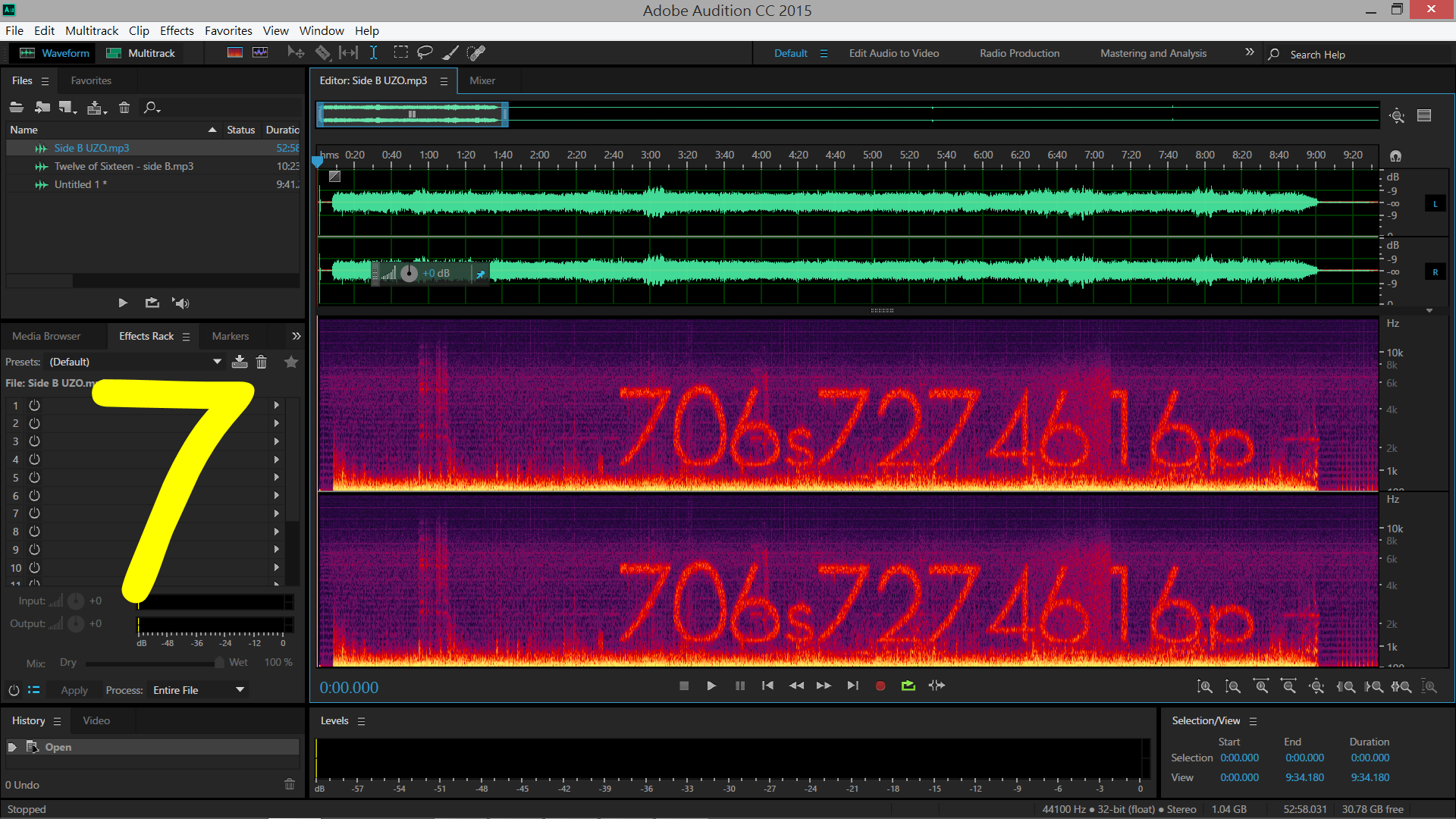
Task: Toggle the right channel R enable button
Action: click(1435, 272)
